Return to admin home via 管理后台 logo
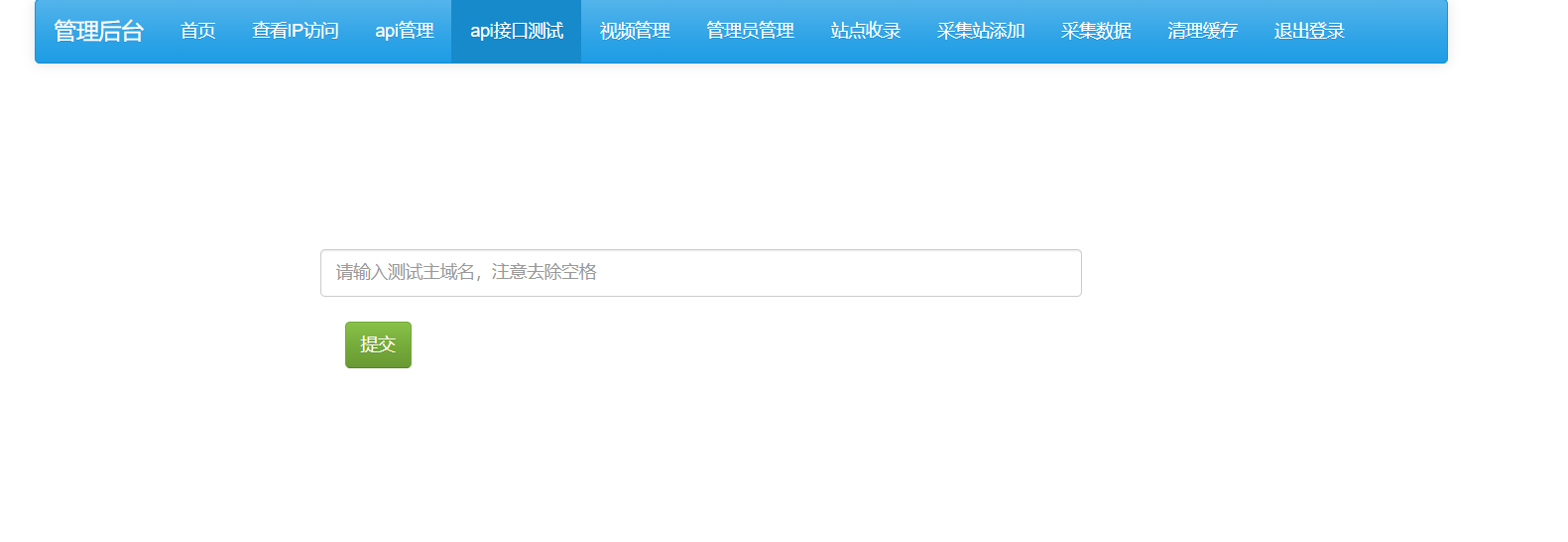 click(98, 32)
